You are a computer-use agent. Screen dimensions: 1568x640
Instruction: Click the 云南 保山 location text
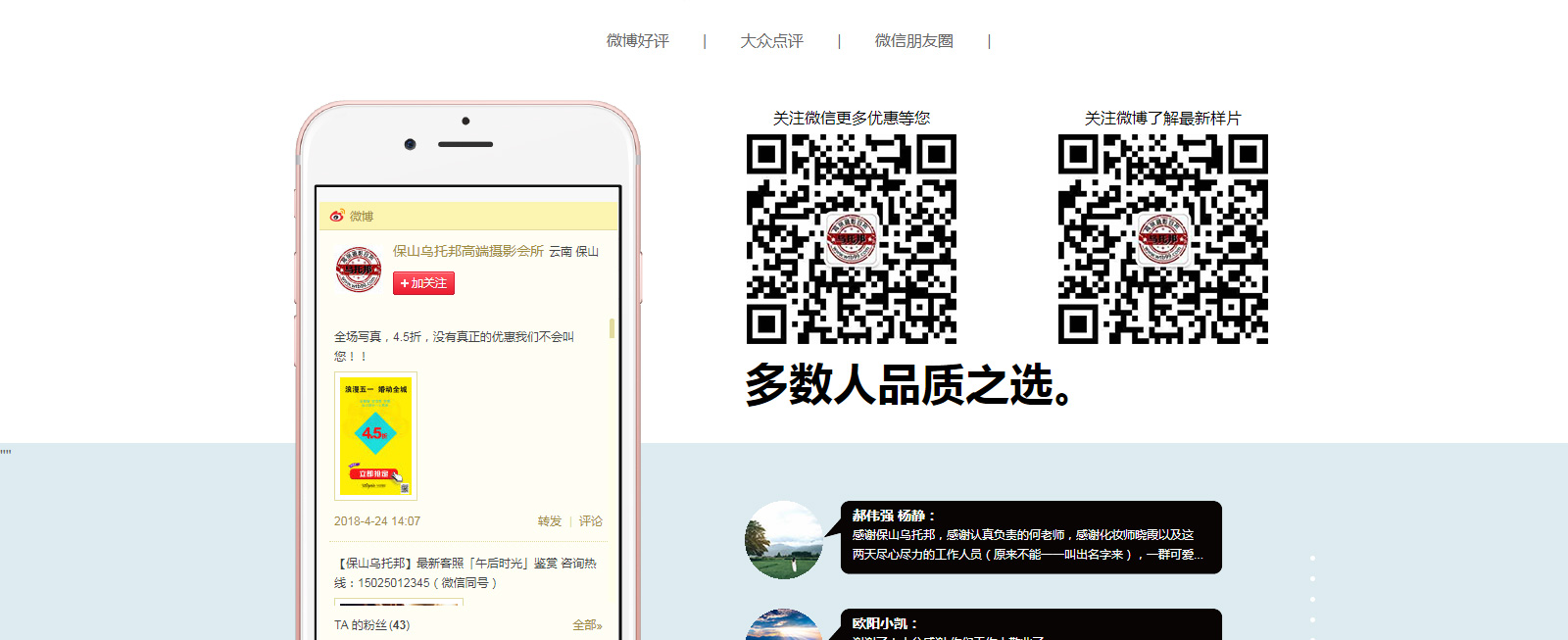click(573, 252)
